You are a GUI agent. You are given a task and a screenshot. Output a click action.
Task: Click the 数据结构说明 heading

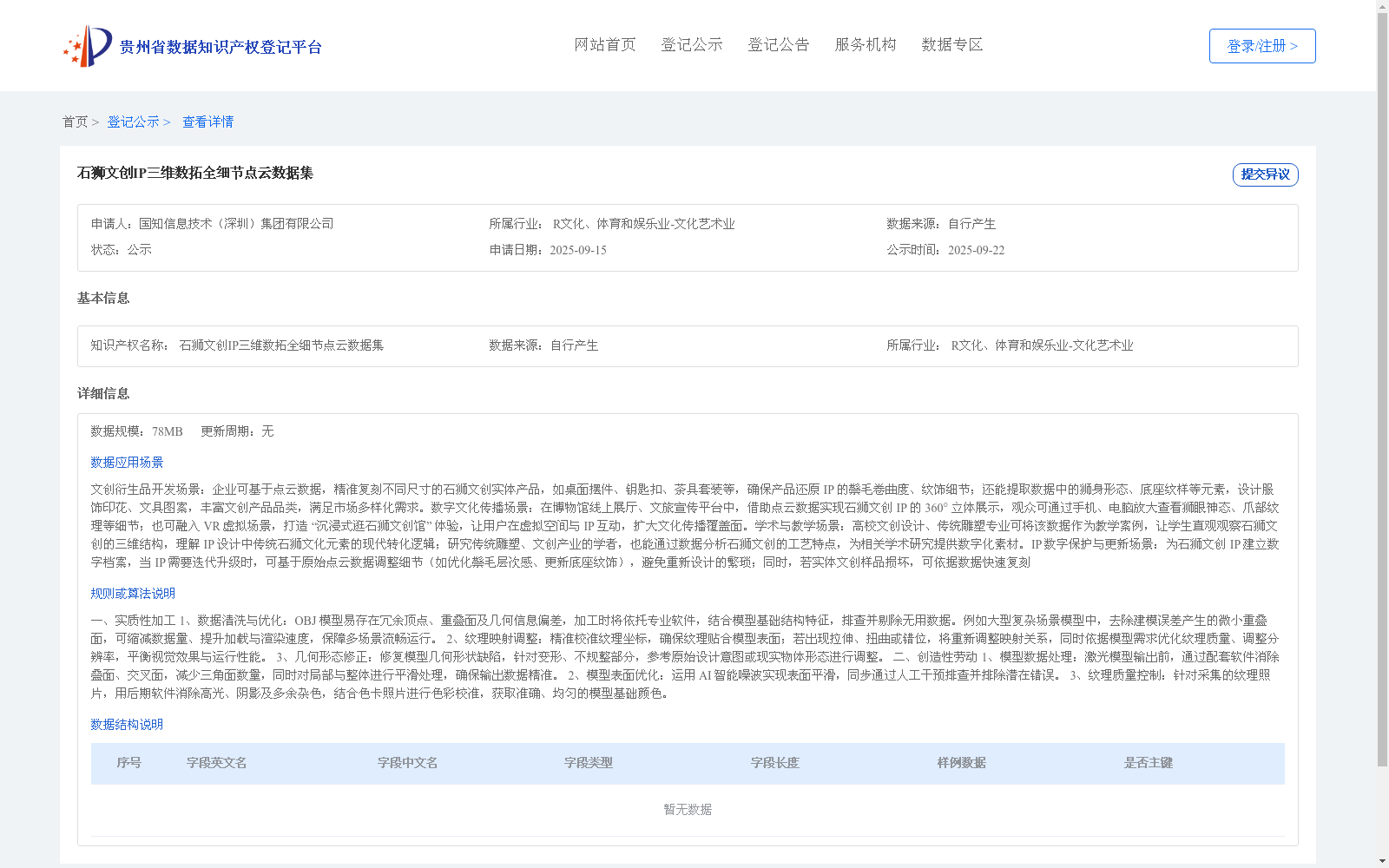coord(127,725)
